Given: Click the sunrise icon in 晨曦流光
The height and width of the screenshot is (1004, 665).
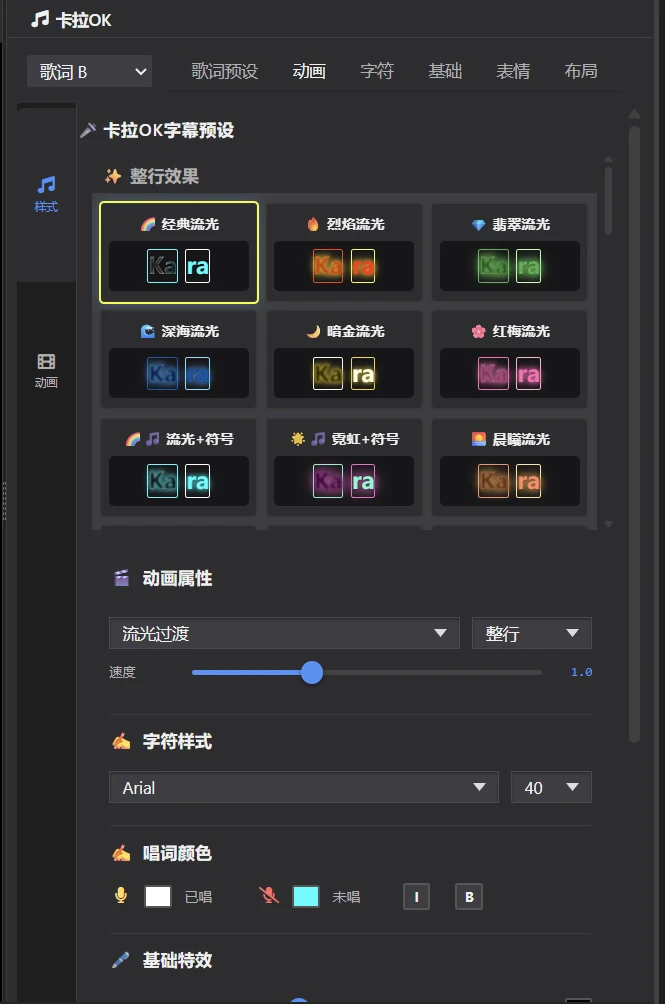Looking at the screenshot, I should pyautogui.click(x=478, y=439).
